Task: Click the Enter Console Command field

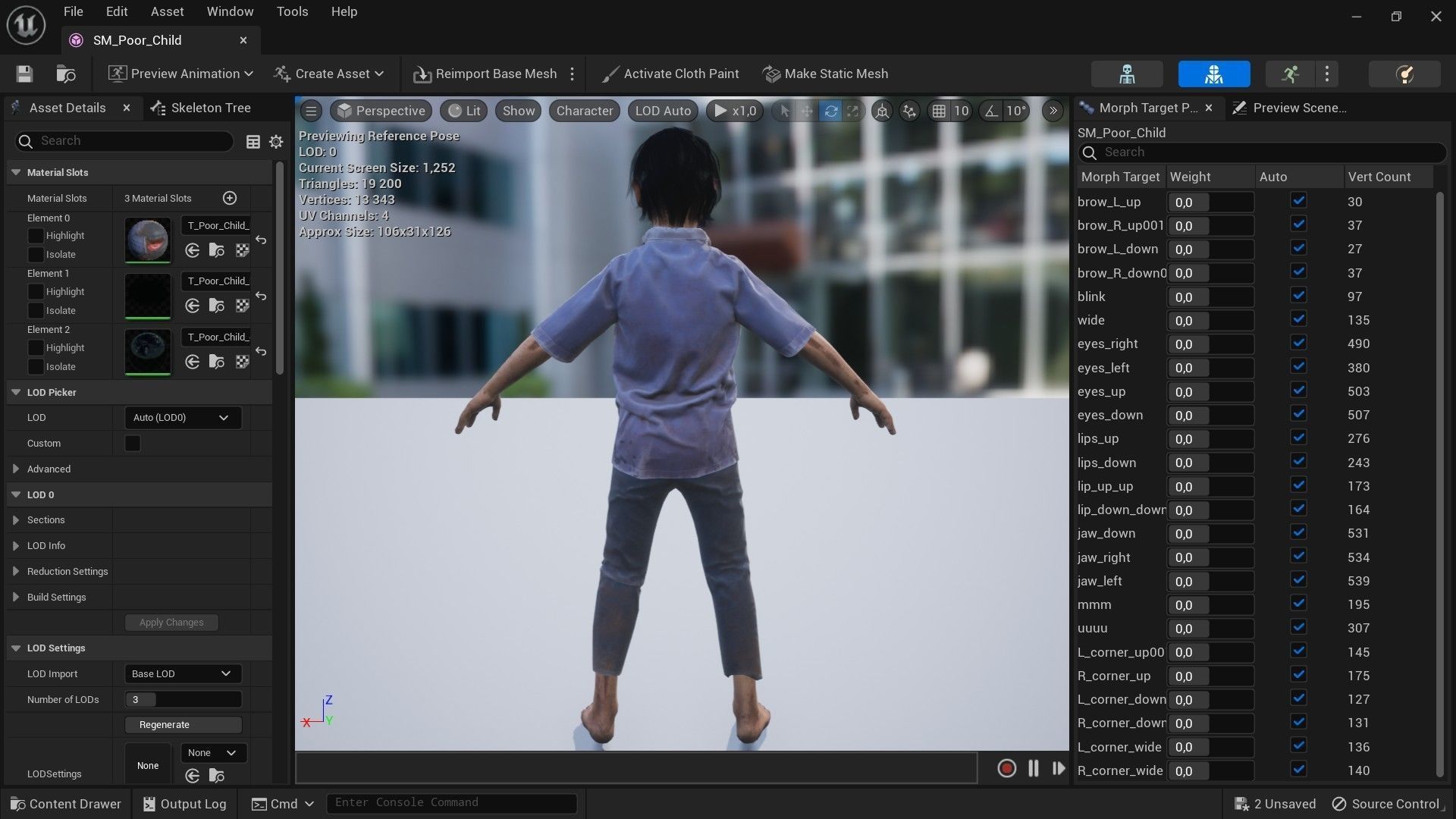Action: click(x=452, y=803)
